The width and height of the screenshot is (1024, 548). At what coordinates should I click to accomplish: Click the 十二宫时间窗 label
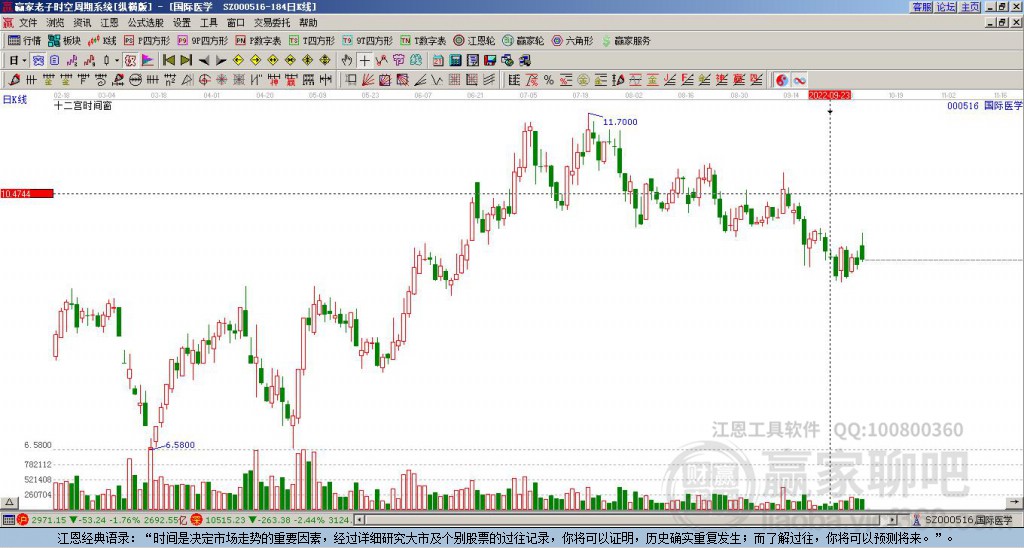(x=83, y=106)
